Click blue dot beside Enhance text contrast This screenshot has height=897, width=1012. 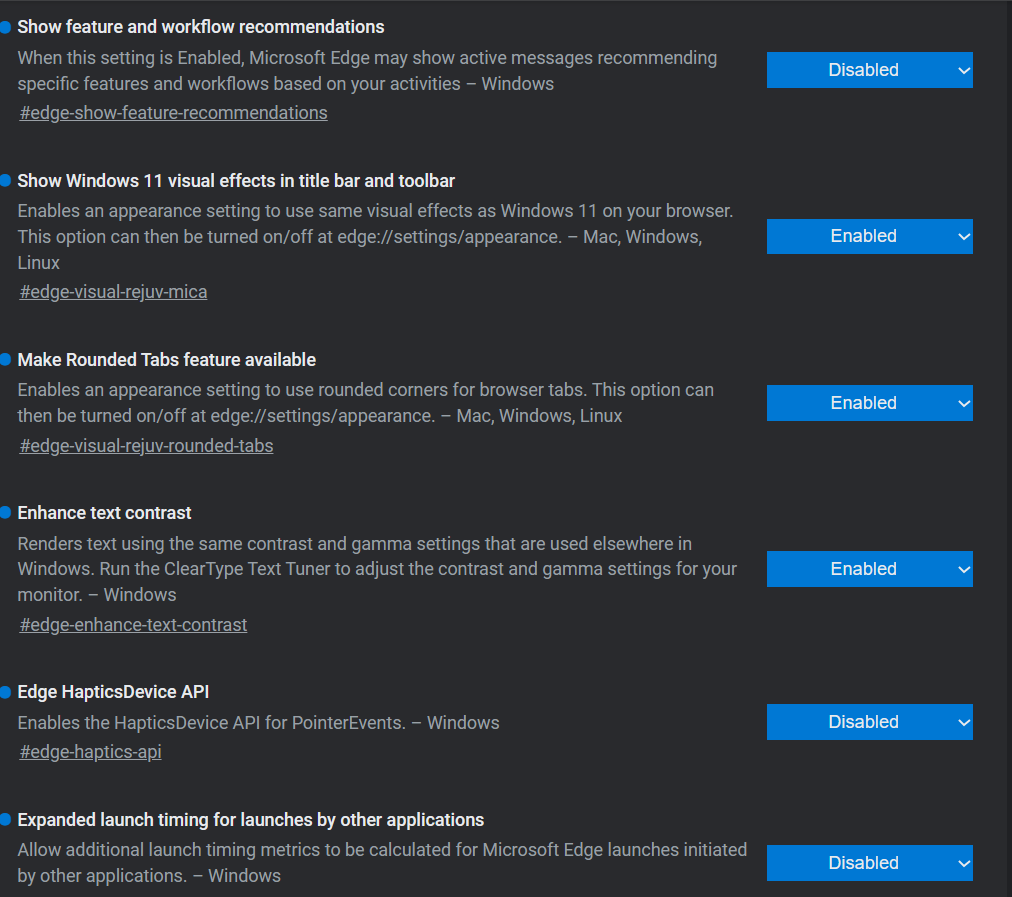point(5,513)
